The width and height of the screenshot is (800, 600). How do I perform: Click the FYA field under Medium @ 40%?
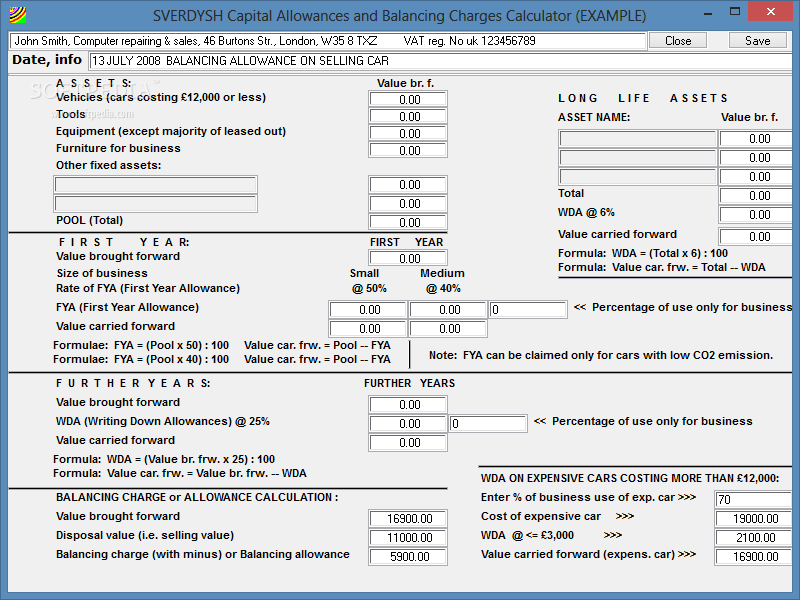(447, 310)
